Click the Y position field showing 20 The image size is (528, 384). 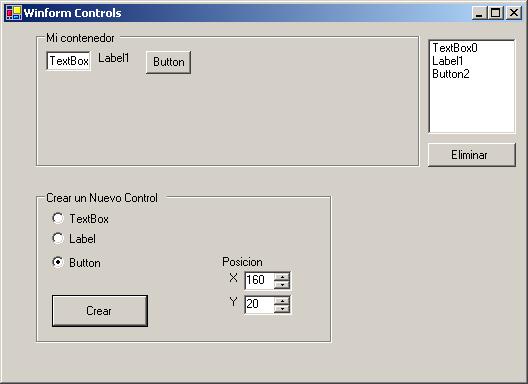click(x=259, y=305)
